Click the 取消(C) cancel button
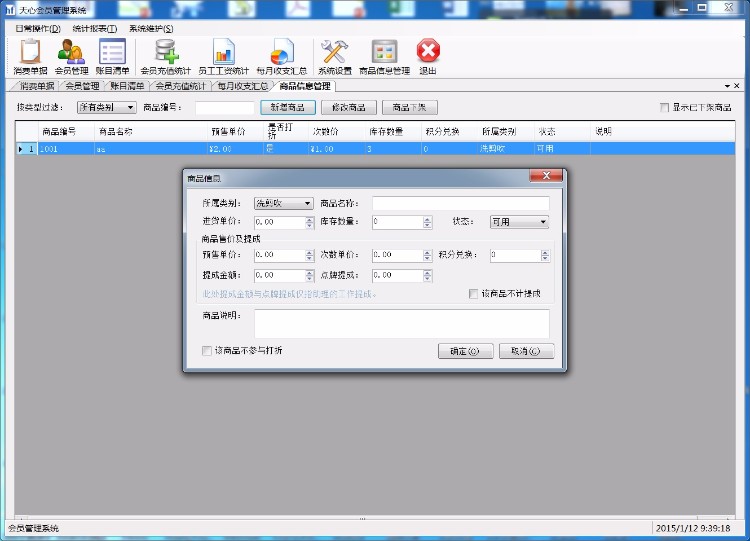 click(526, 351)
